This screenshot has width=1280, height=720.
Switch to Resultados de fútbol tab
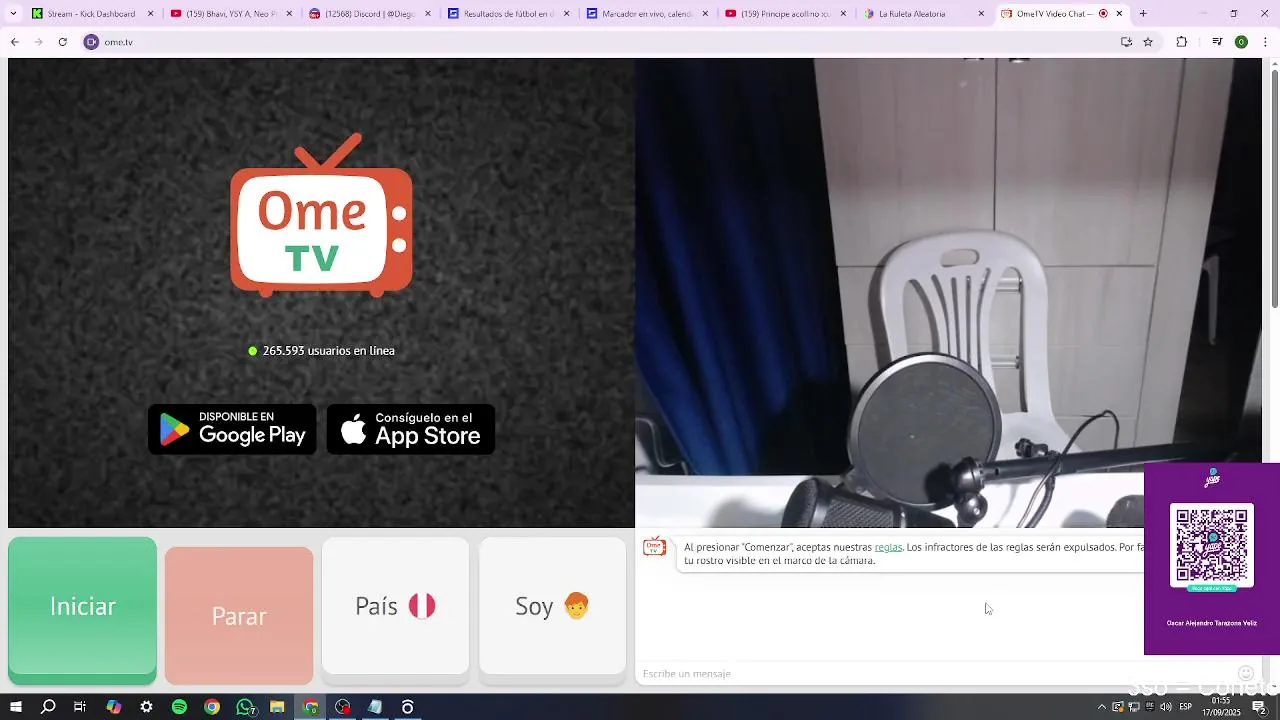click(x=508, y=14)
